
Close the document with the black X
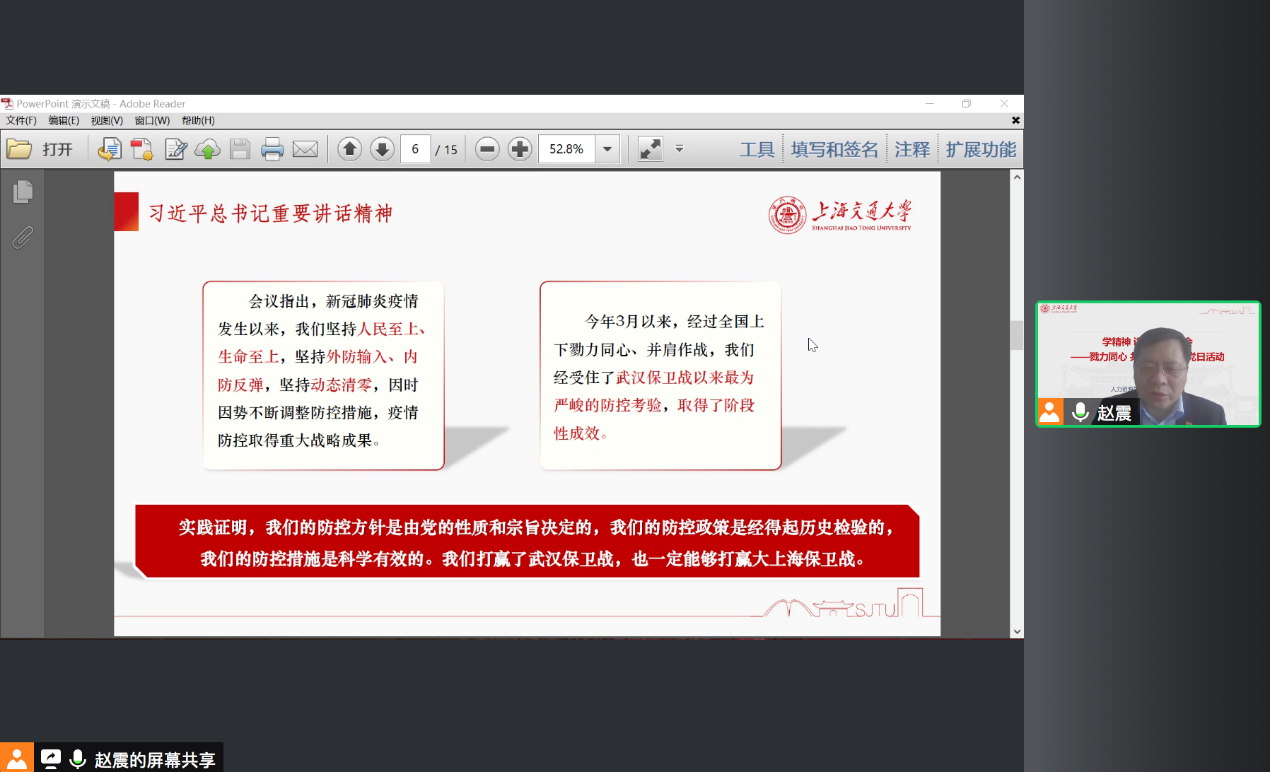pos(1016,120)
